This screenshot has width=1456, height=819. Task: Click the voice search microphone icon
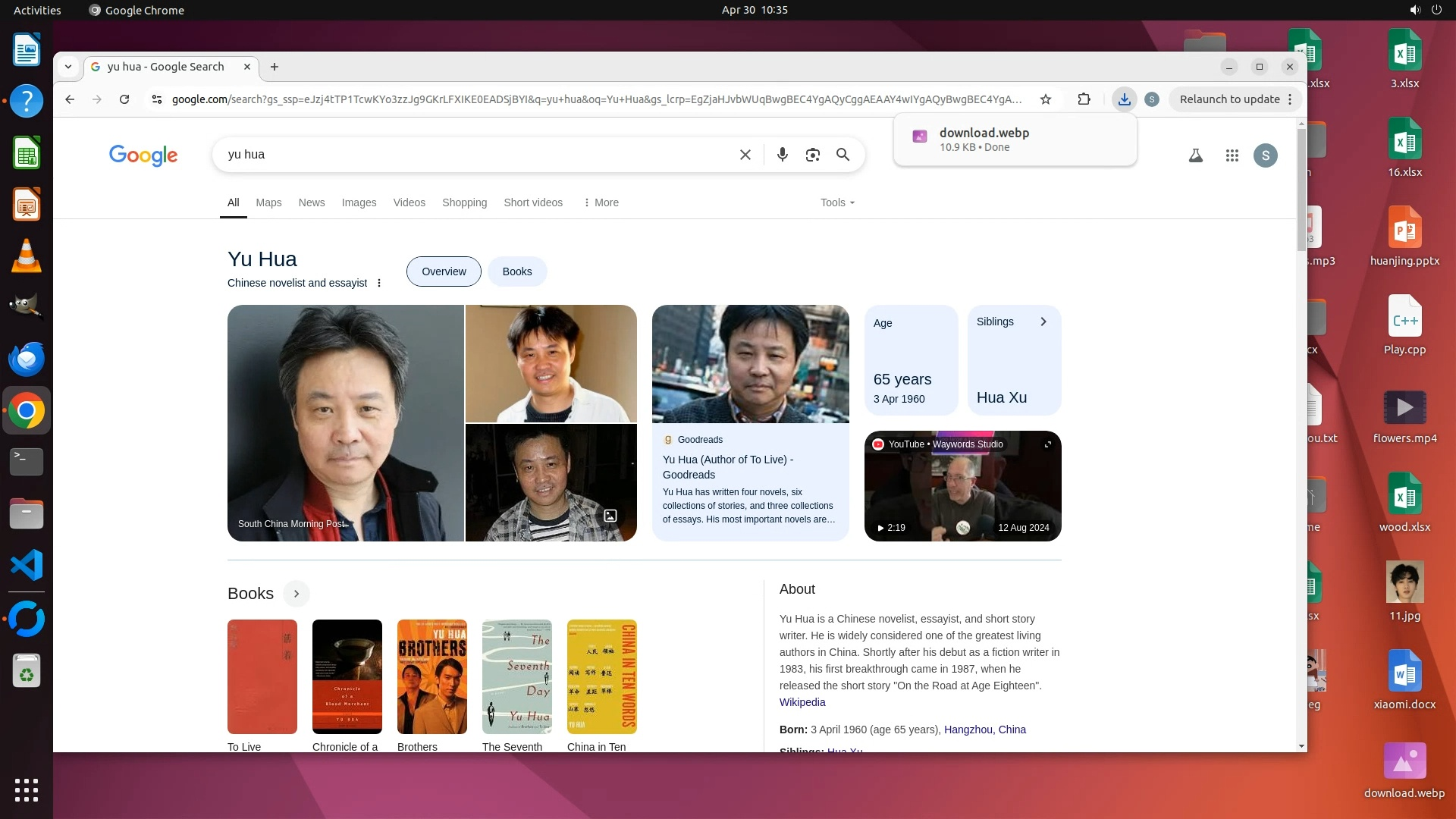click(783, 155)
